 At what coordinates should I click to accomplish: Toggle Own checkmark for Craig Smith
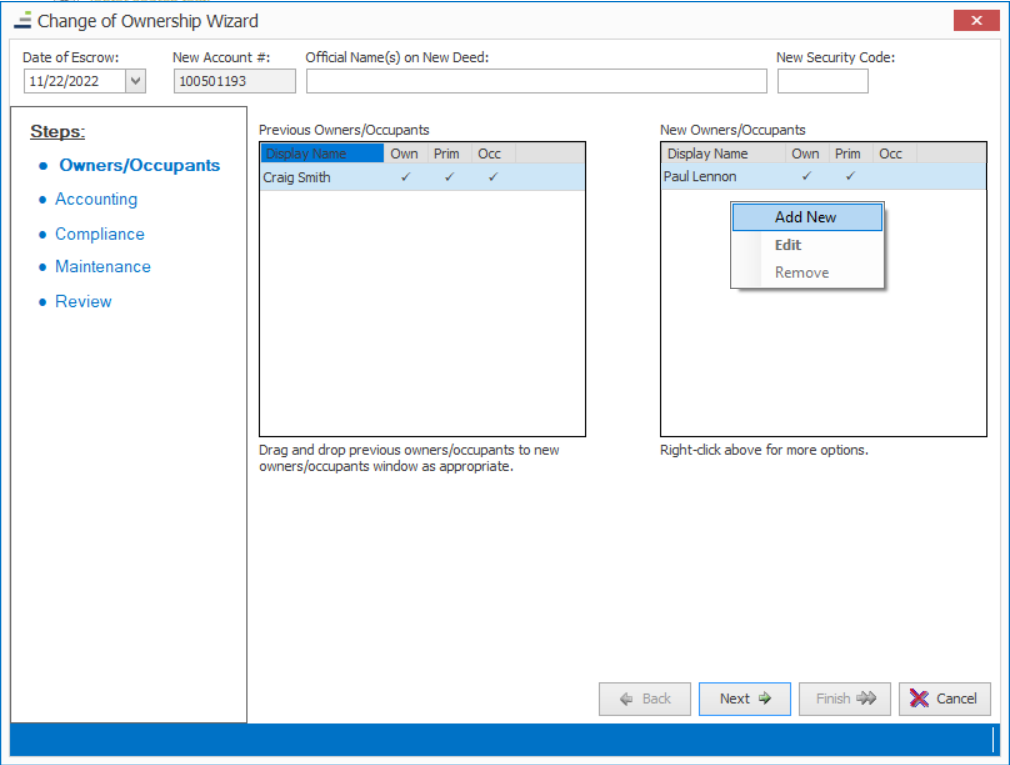coord(405,177)
